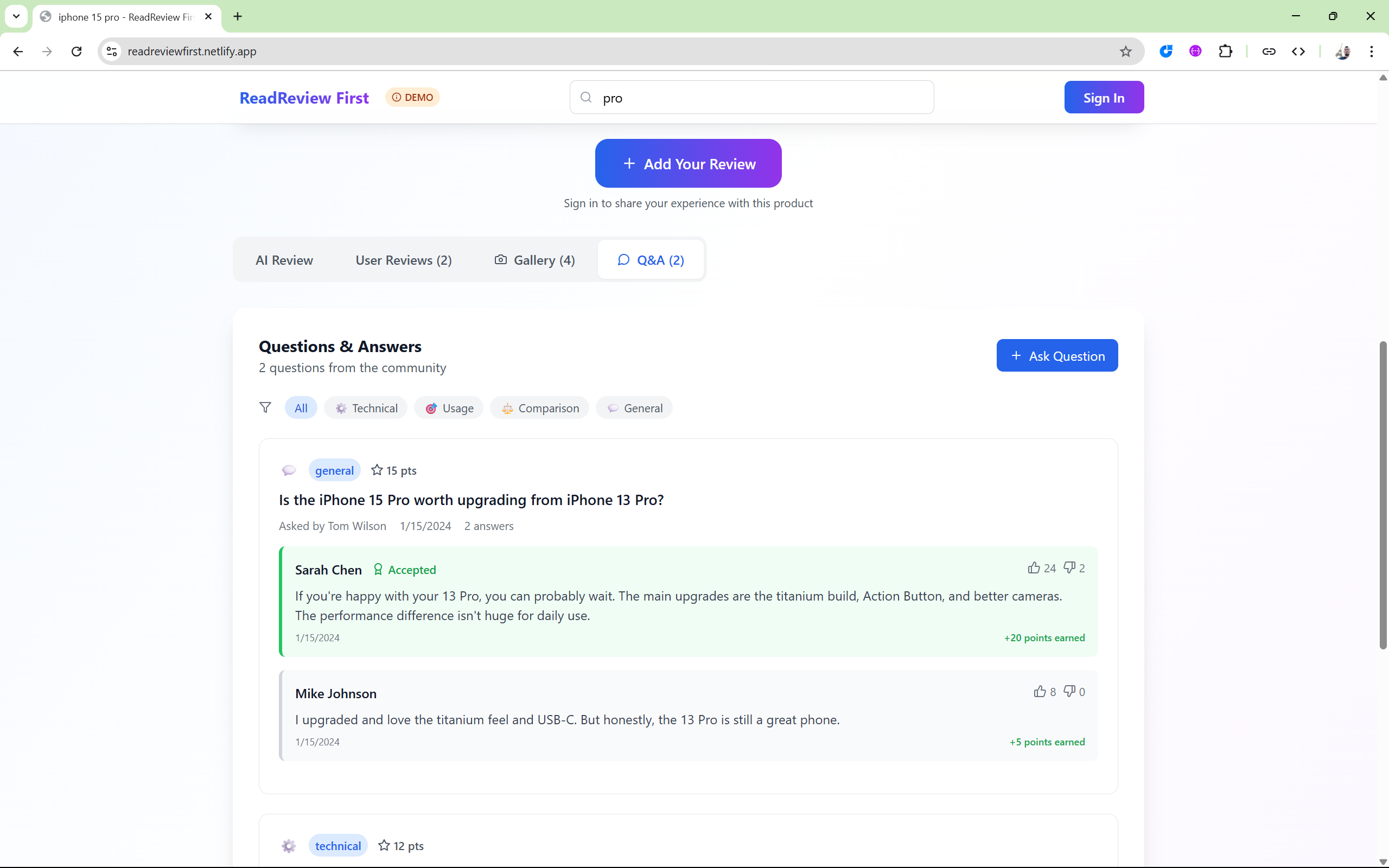
Task: Click the Ask Question button
Action: 1057,356
